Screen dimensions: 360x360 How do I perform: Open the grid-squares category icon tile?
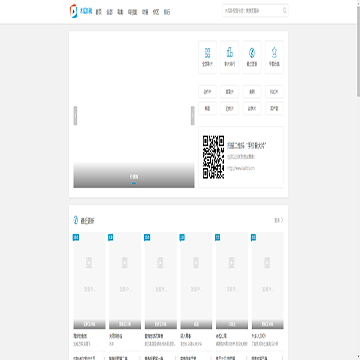[x=207, y=57]
